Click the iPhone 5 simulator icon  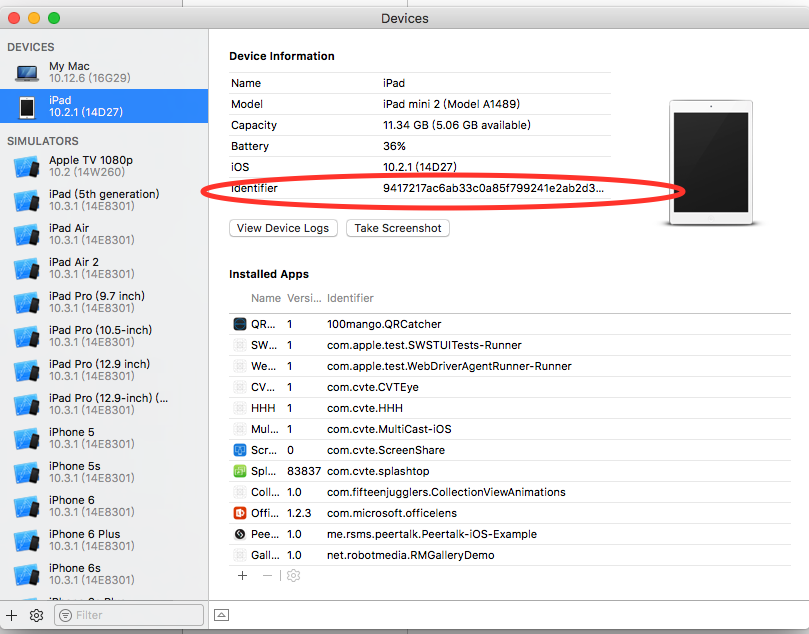point(27,439)
